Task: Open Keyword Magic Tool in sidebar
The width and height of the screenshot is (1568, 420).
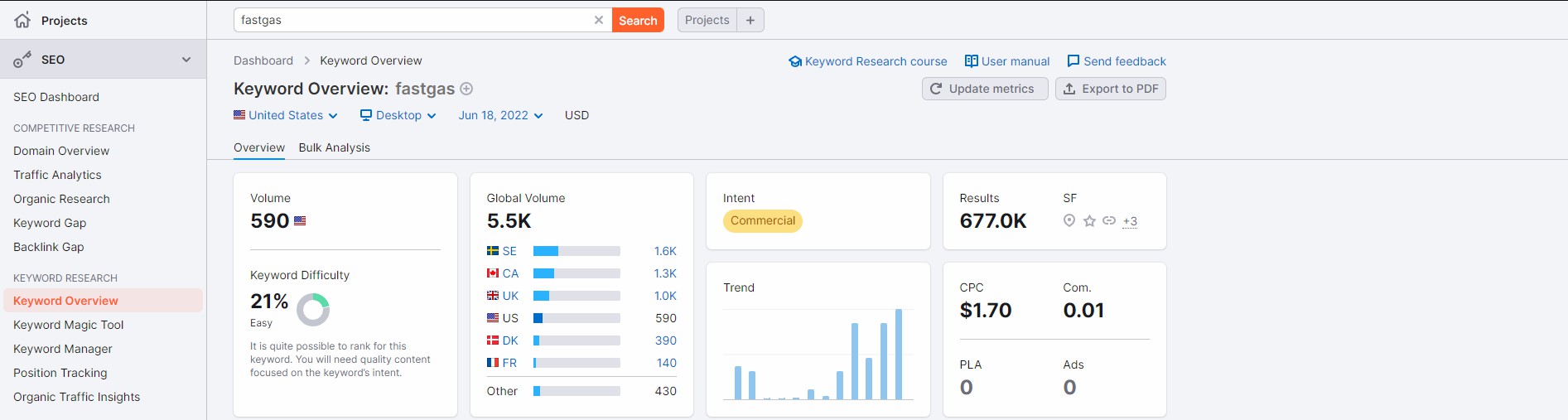Action: (68, 325)
